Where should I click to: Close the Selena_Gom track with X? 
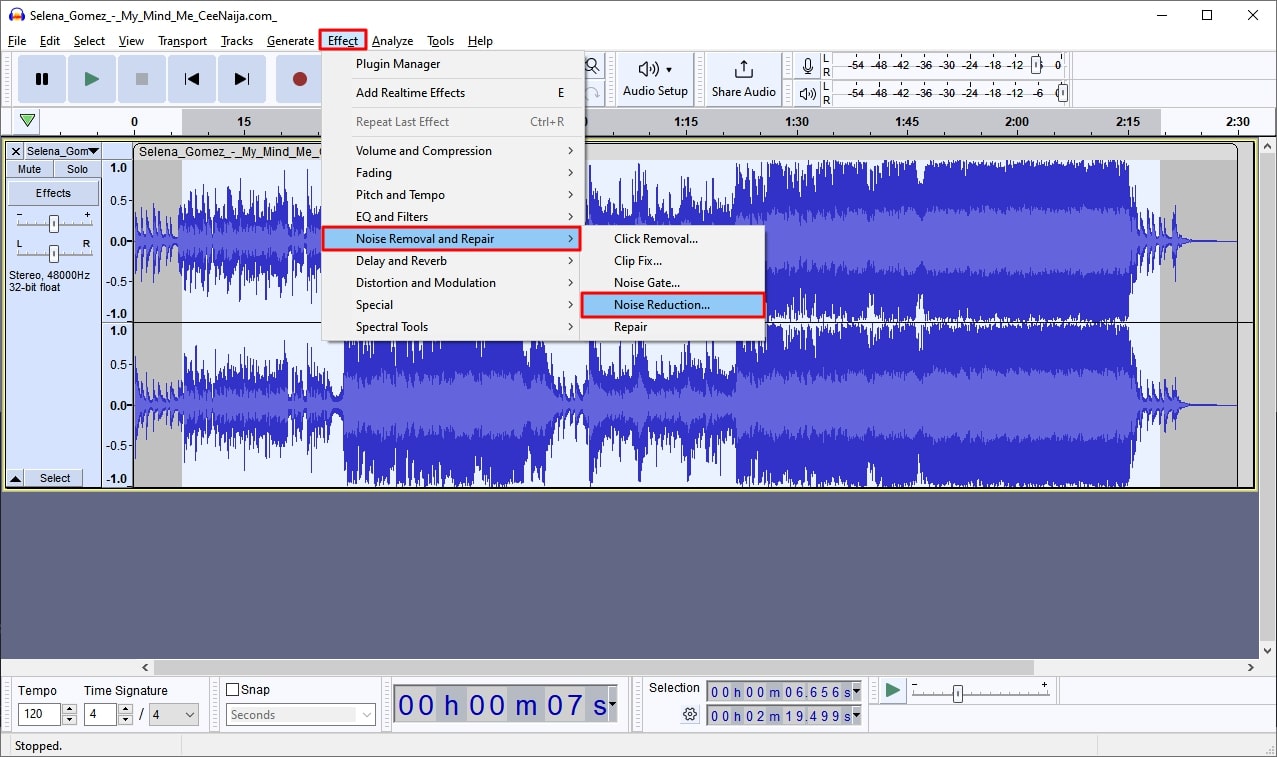tap(16, 151)
